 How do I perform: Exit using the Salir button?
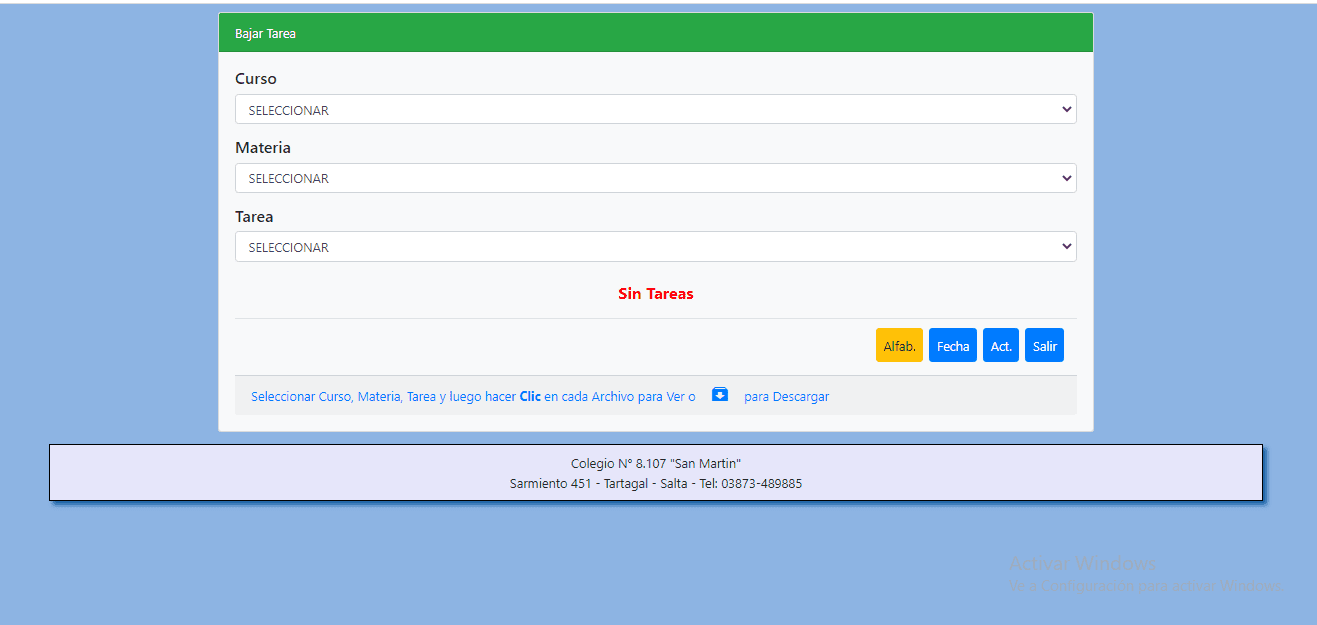click(x=1044, y=346)
